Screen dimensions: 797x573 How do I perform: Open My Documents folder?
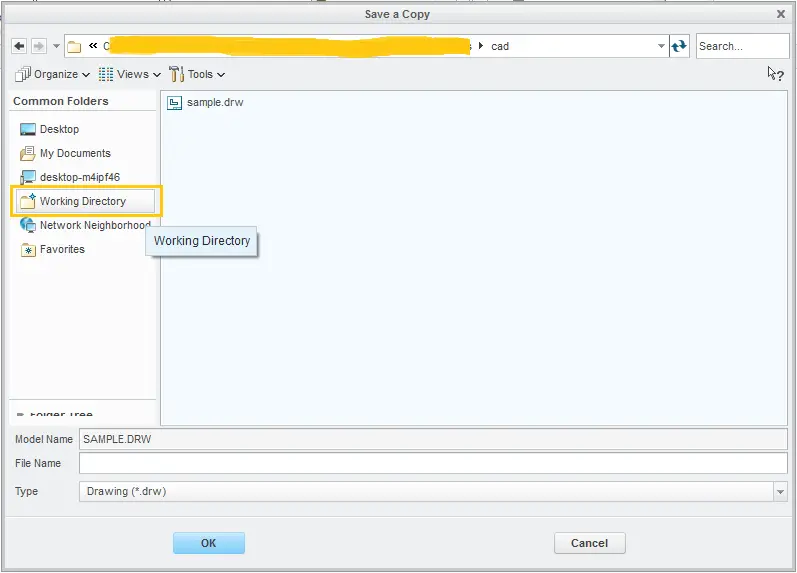point(74,153)
